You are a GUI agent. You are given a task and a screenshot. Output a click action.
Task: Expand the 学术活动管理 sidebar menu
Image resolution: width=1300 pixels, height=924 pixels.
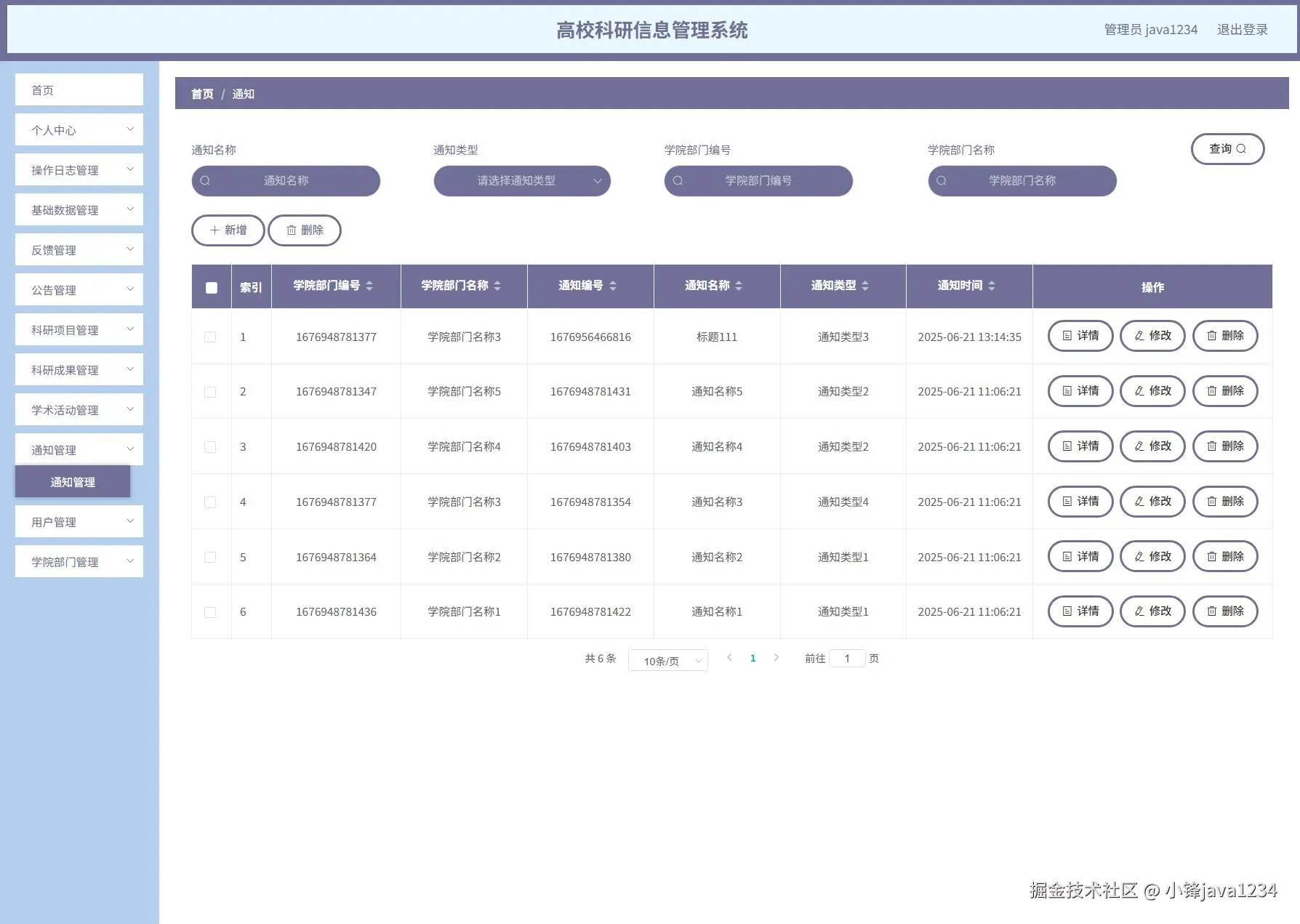(x=79, y=409)
